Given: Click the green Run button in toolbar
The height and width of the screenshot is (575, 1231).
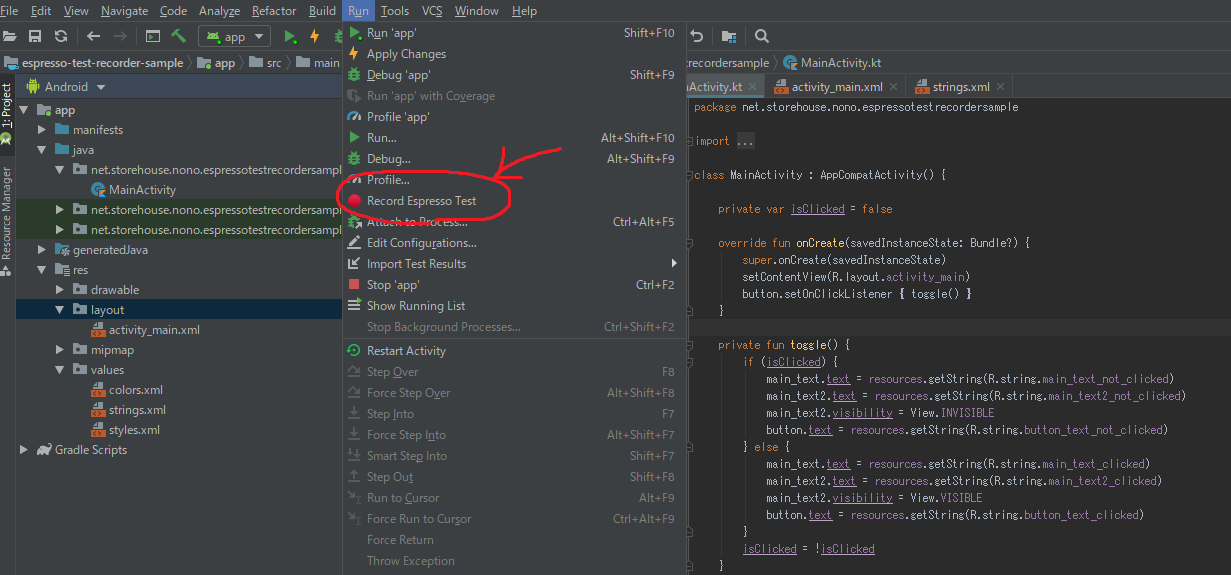Looking at the screenshot, I should click(290, 36).
